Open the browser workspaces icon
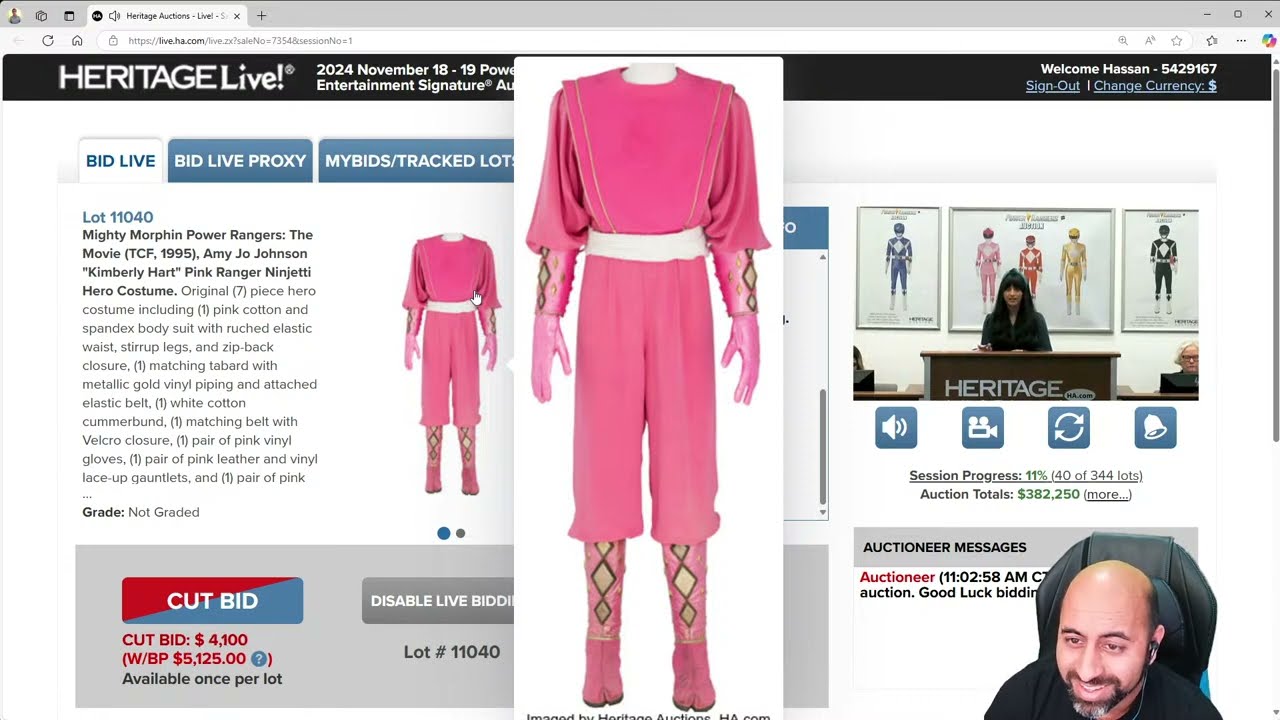This screenshot has width=1280, height=720. [41, 15]
